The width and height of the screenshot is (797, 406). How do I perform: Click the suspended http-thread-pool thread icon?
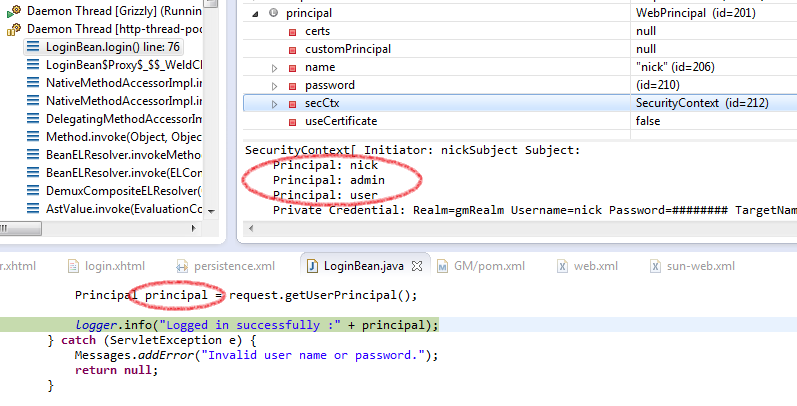coord(14,29)
